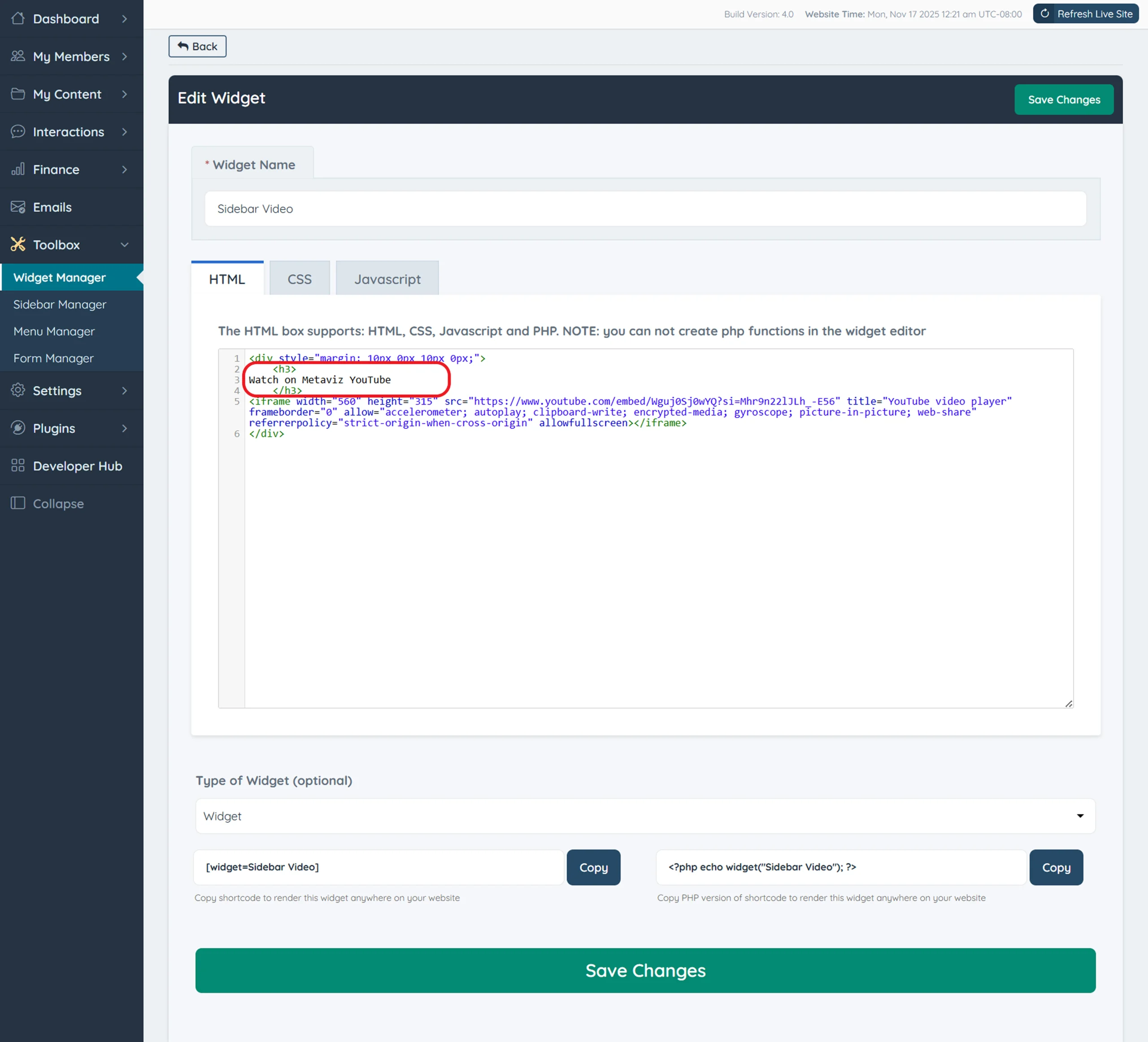Image resolution: width=1148 pixels, height=1042 pixels.
Task: Collapse the sidebar with Collapse icon
Action: [x=17, y=503]
